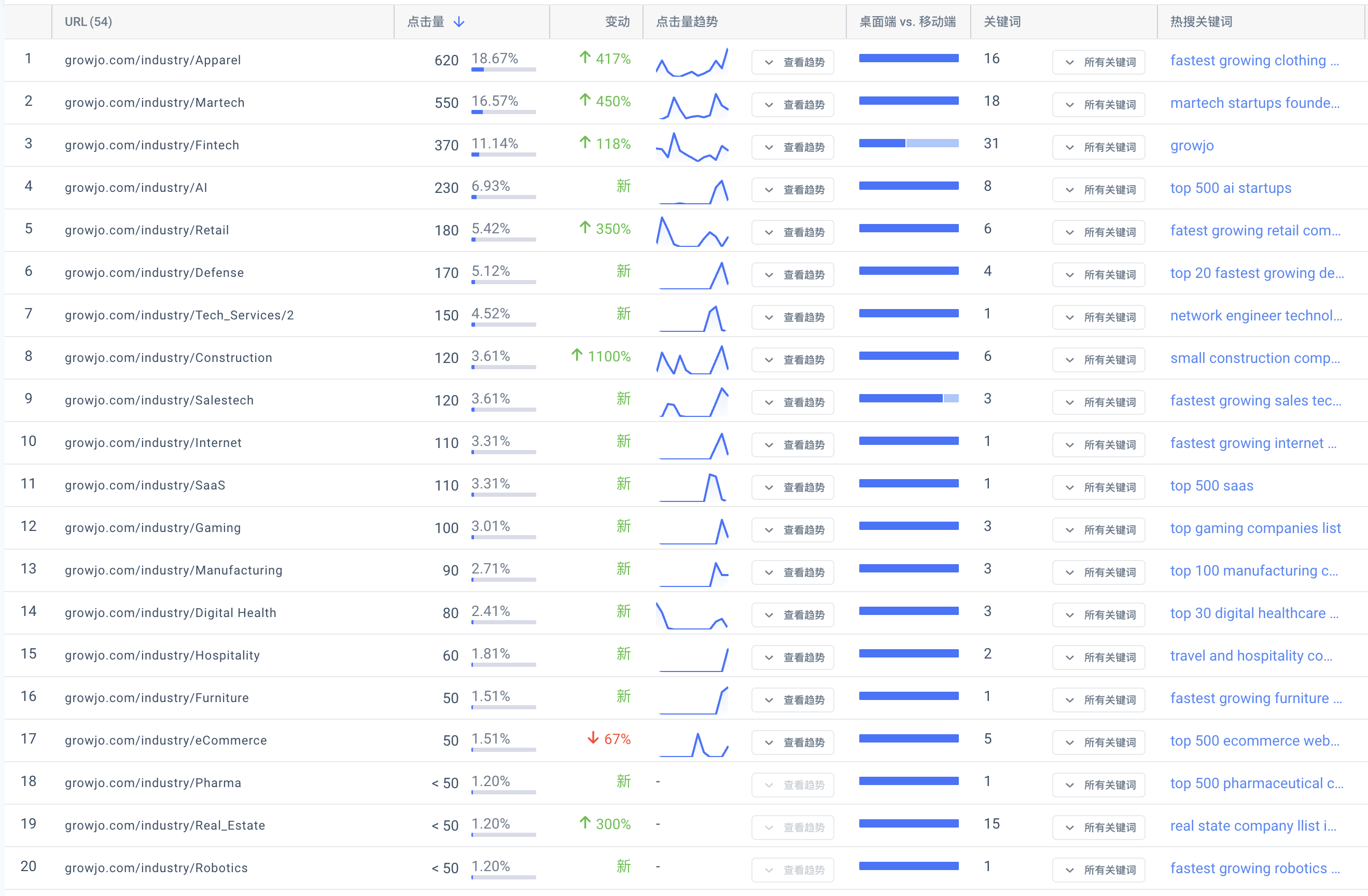Expand 查看趋势 for the Apparel row
This screenshot has width=1368, height=896.
[792, 62]
